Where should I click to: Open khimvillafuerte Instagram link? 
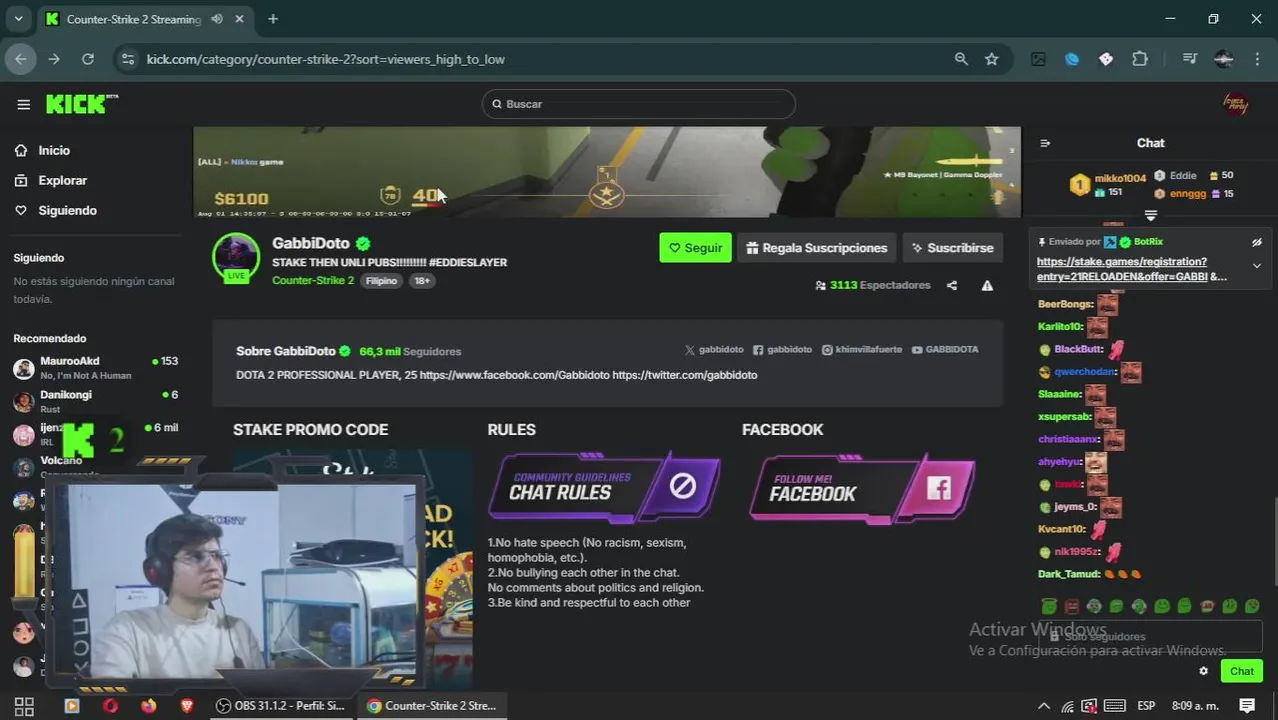pos(861,350)
